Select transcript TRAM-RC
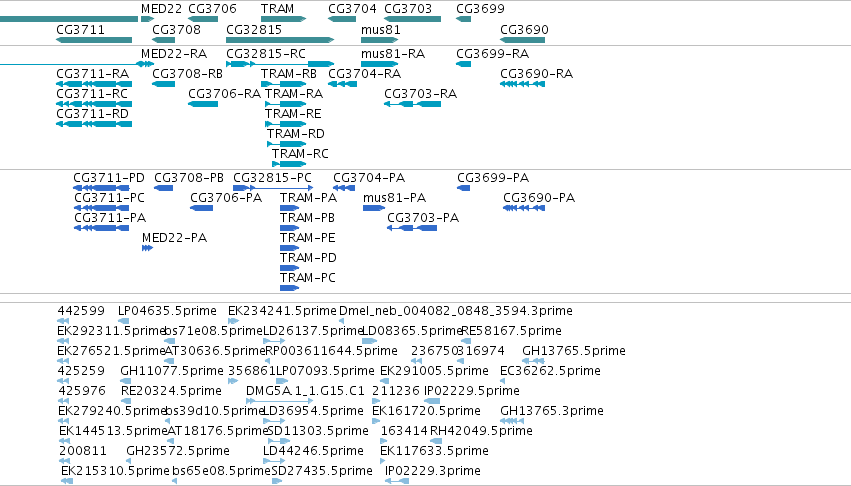 click(300, 154)
